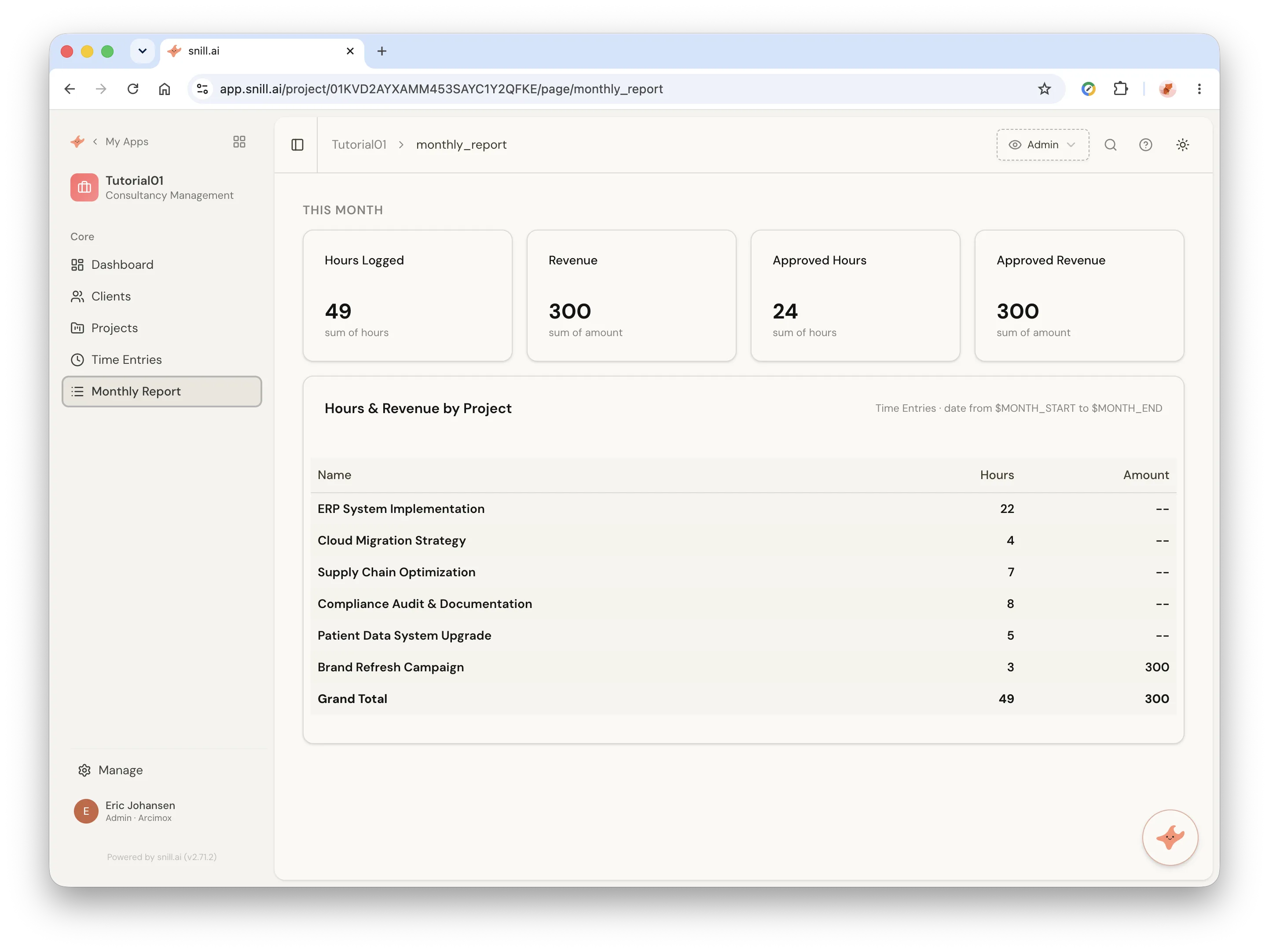1269x952 pixels.
Task: Open the browser home icon
Action: [x=165, y=89]
